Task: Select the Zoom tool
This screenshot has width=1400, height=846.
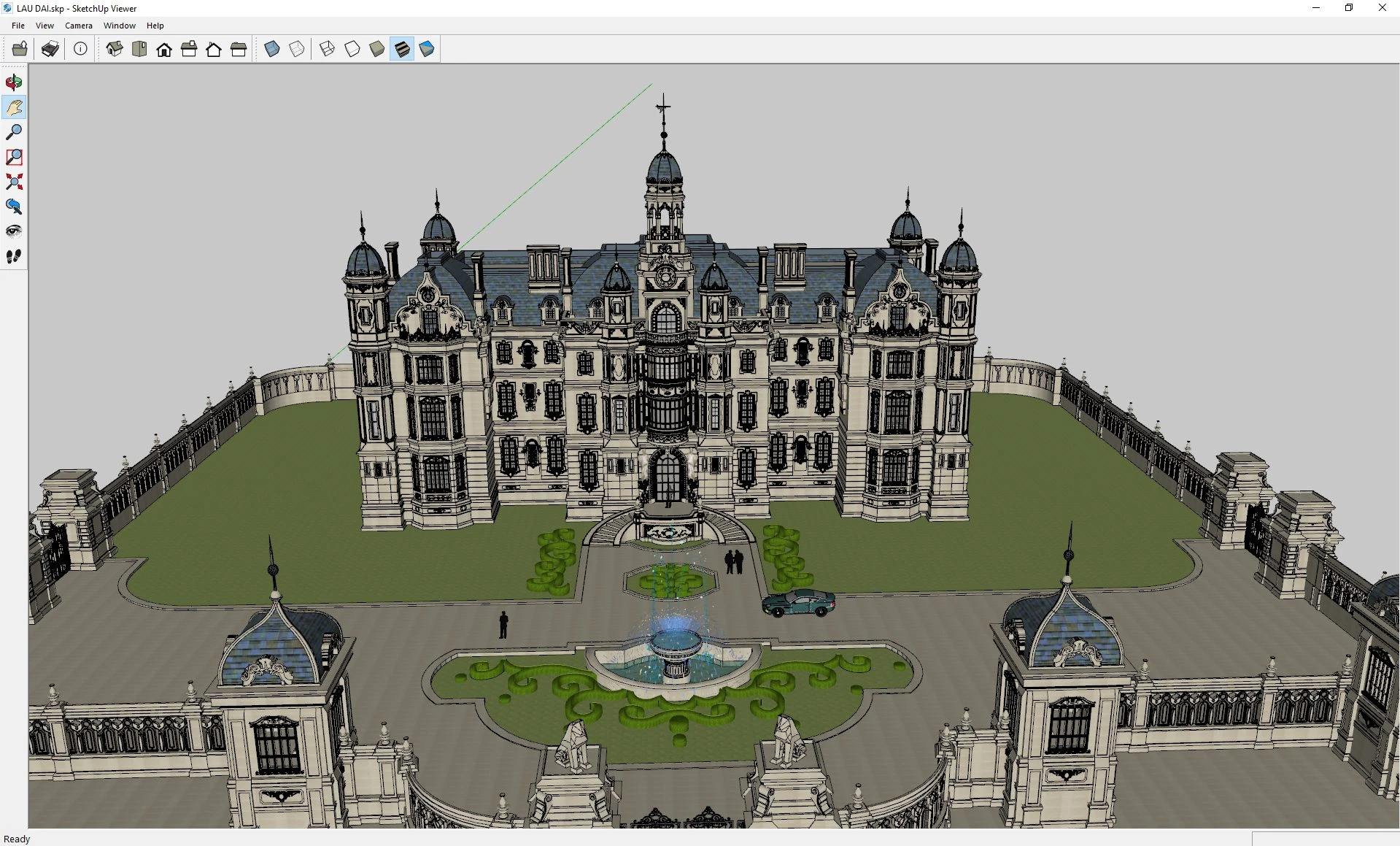Action: click(x=13, y=132)
